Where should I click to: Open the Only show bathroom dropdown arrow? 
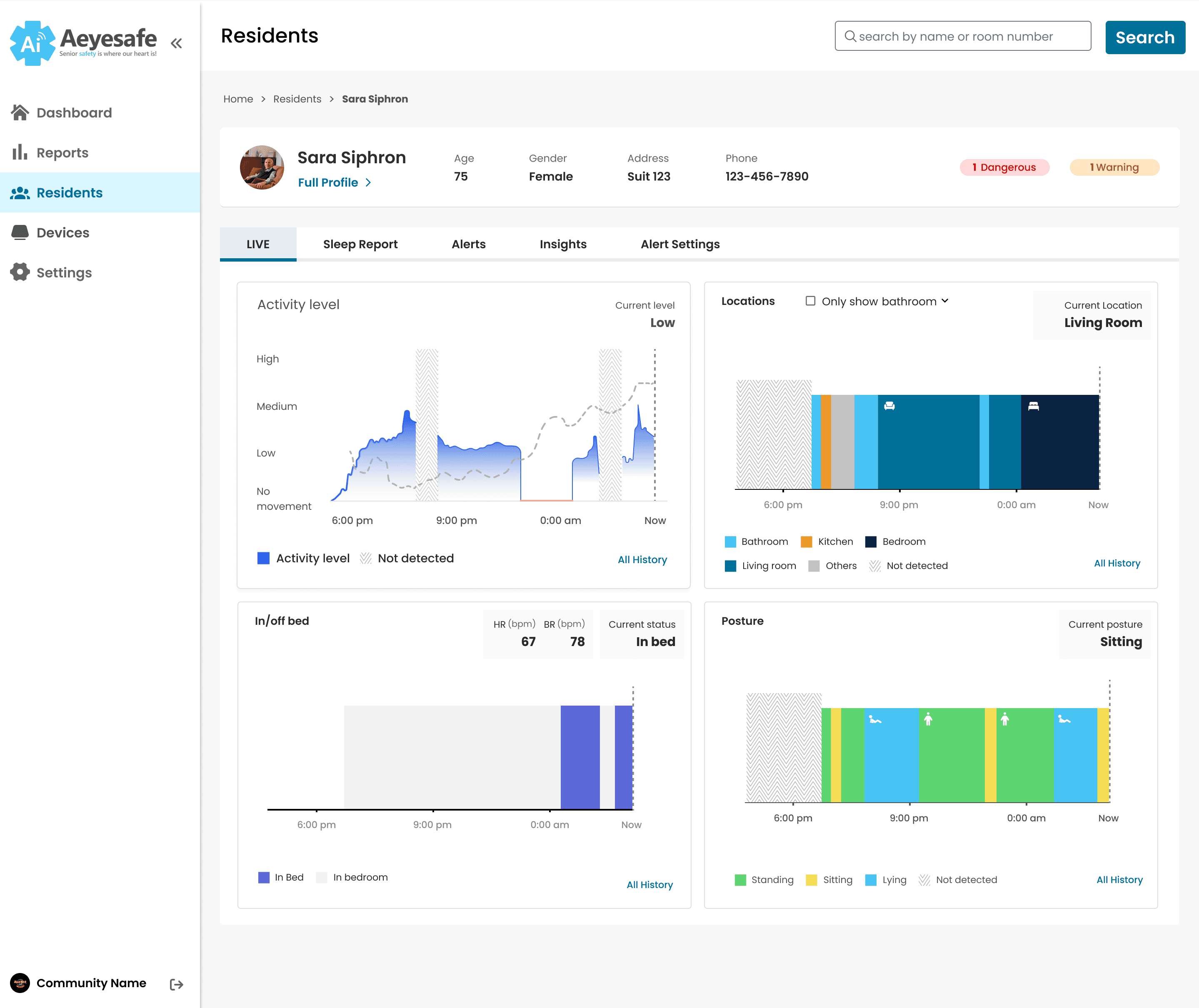[x=945, y=301]
